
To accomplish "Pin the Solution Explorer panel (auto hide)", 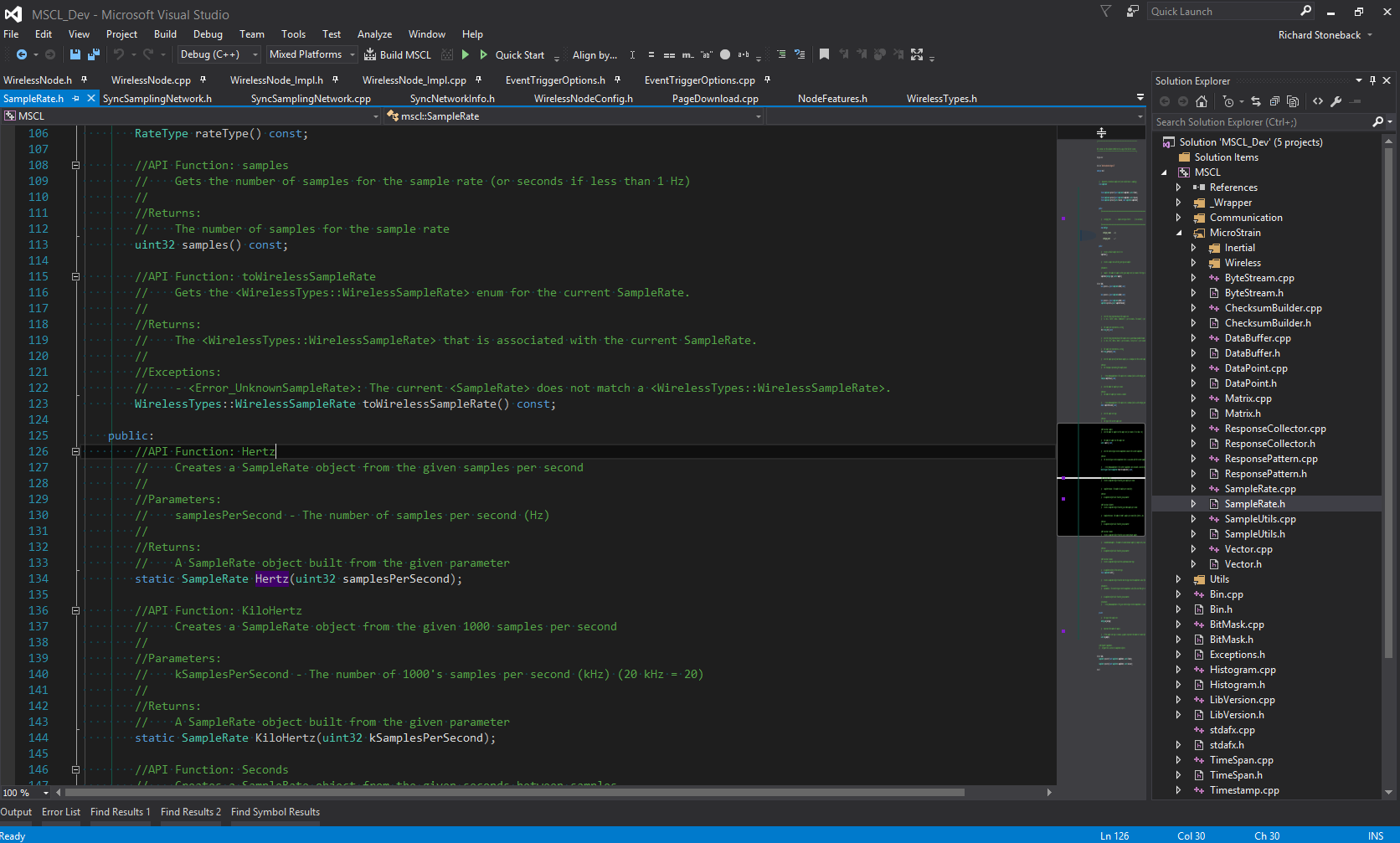I will click(x=1372, y=80).
